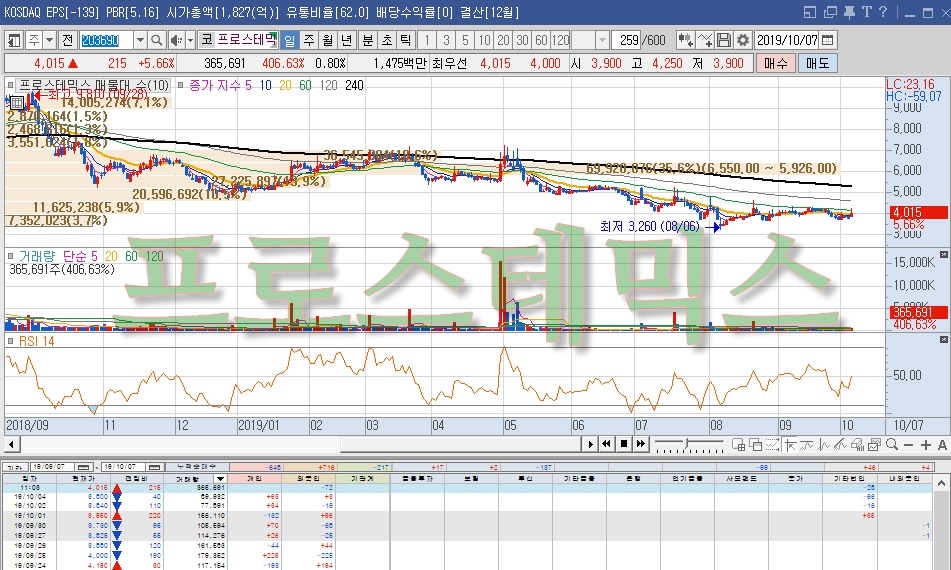Rewind chart replay
951x570 pixels.
coord(607,444)
